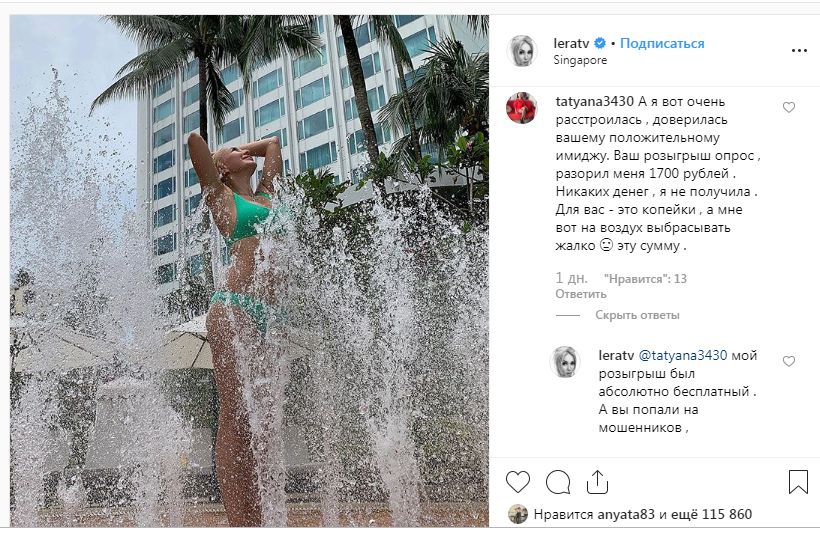Click leratv header profile avatar
The image size is (820, 536).
click(521, 51)
